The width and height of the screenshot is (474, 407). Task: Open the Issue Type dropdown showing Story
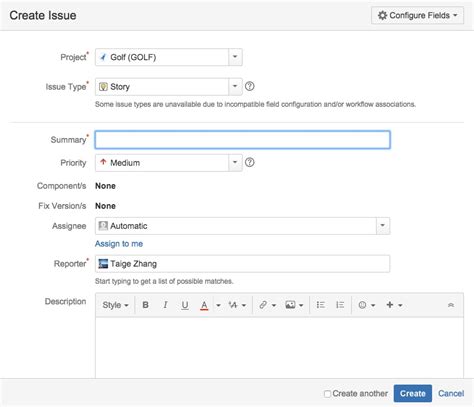point(235,86)
